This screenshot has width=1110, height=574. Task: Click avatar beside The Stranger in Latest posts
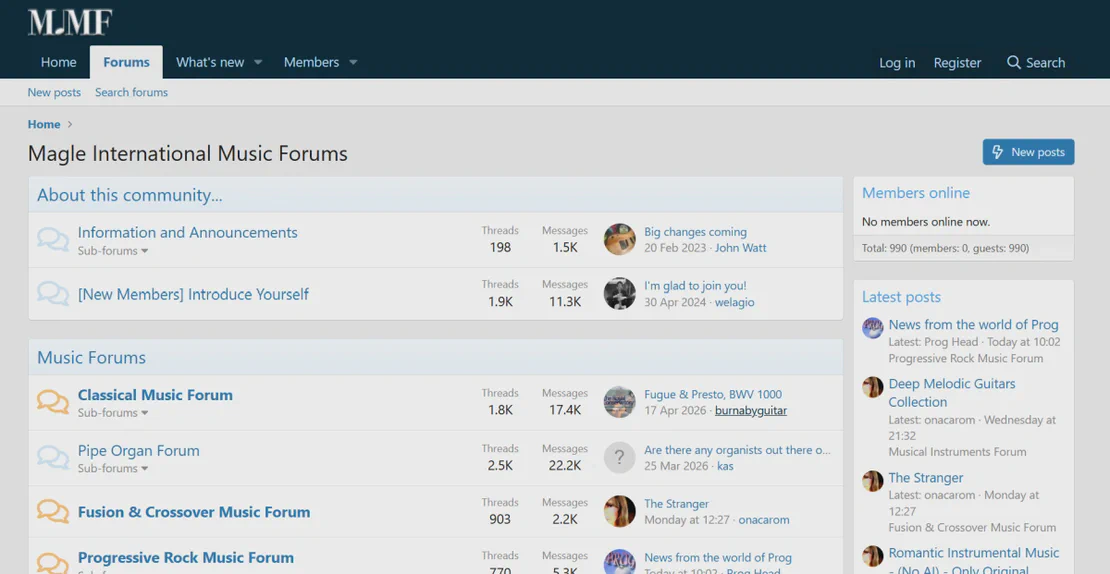pyautogui.click(x=873, y=481)
